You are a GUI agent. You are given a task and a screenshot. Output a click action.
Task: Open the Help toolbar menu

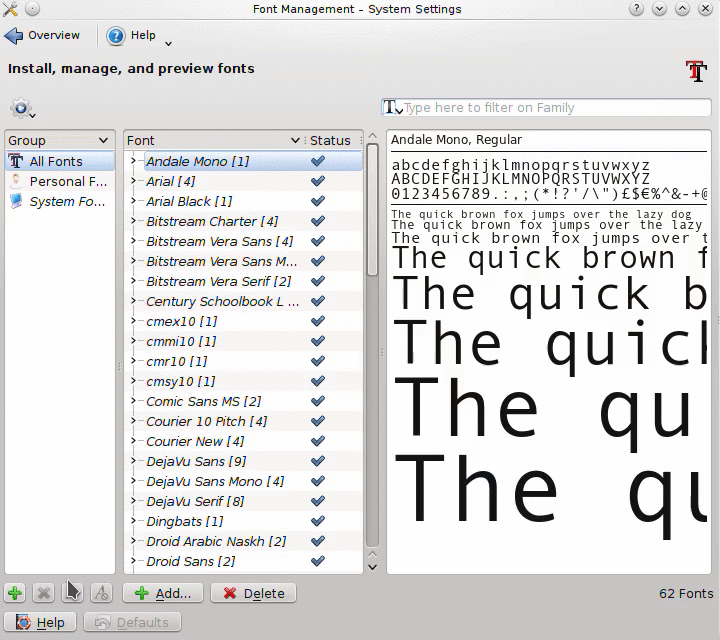[131, 35]
